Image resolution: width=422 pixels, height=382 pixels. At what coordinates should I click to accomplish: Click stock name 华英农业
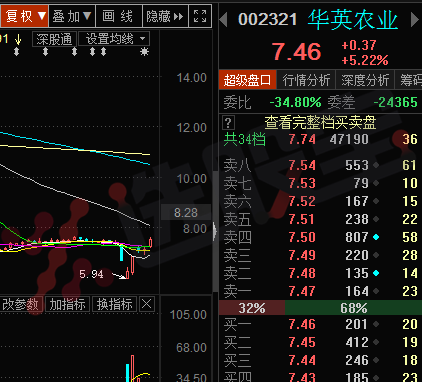coord(353,20)
